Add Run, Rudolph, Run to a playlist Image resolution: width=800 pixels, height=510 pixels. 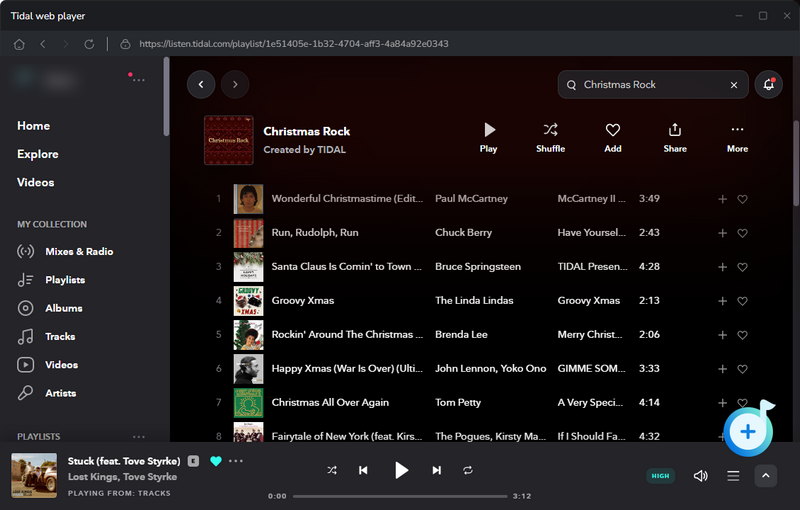click(722, 233)
